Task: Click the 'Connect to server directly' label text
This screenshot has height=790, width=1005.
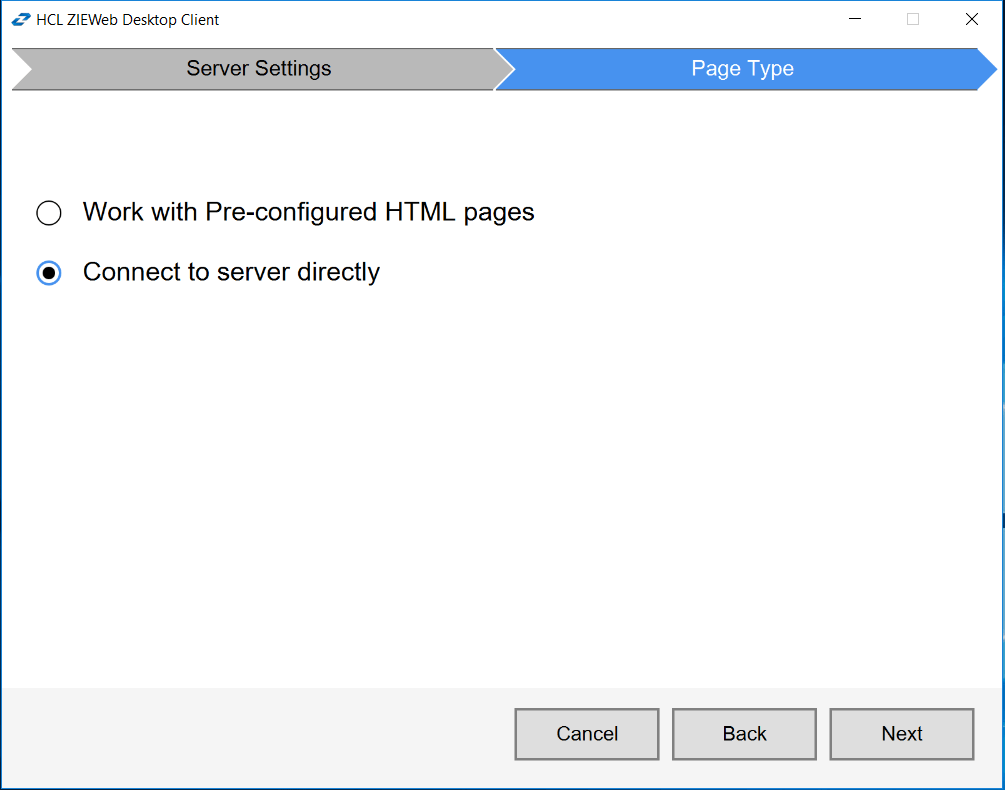Action: [230, 272]
